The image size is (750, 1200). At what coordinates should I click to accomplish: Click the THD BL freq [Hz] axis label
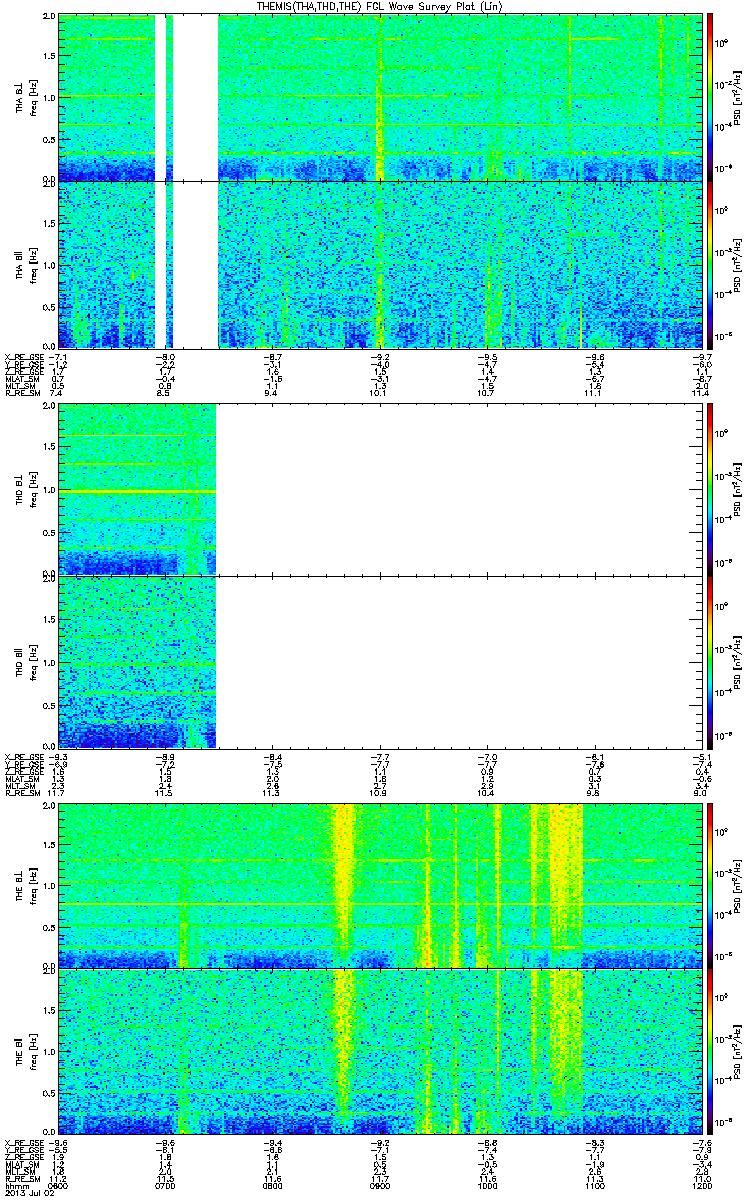click(25, 488)
